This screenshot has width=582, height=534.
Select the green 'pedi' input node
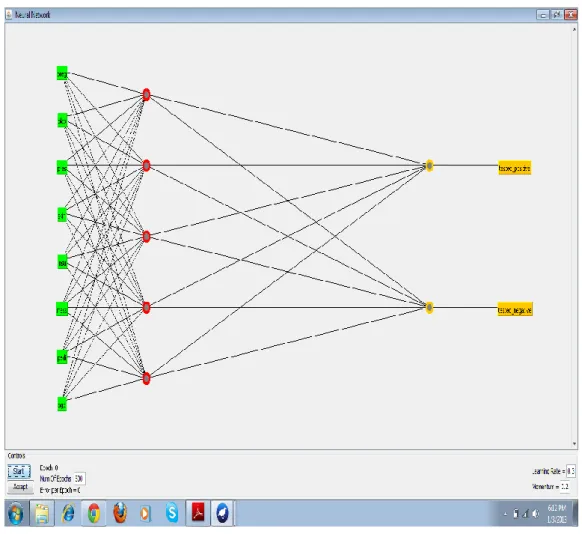[x=62, y=357]
